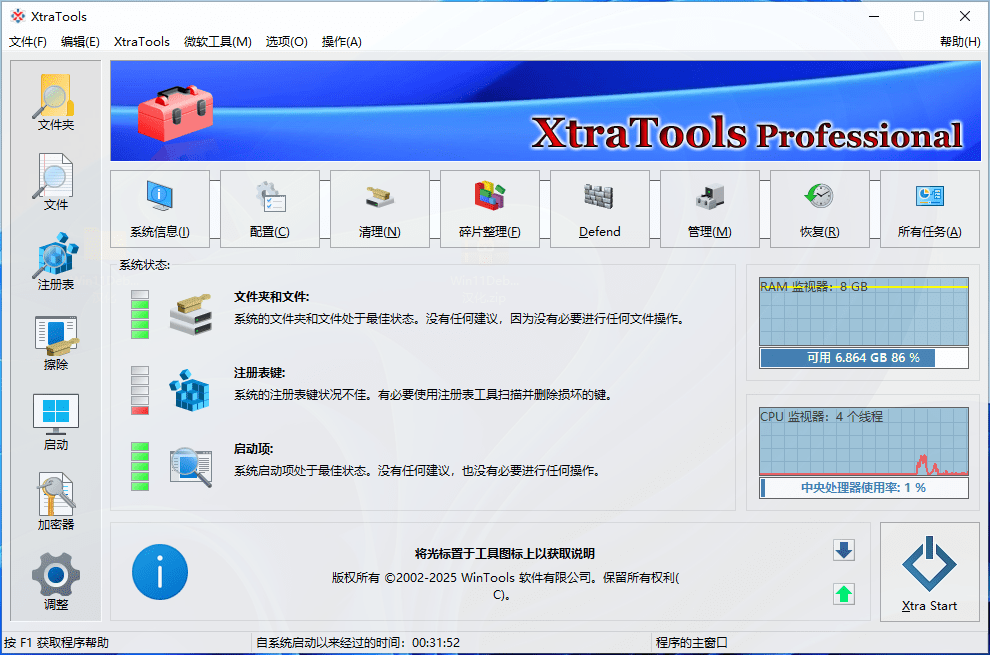Viewport: 990px width, 655px height.
Task: Open the 启动 startup manager icon
Action: point(55,420)
